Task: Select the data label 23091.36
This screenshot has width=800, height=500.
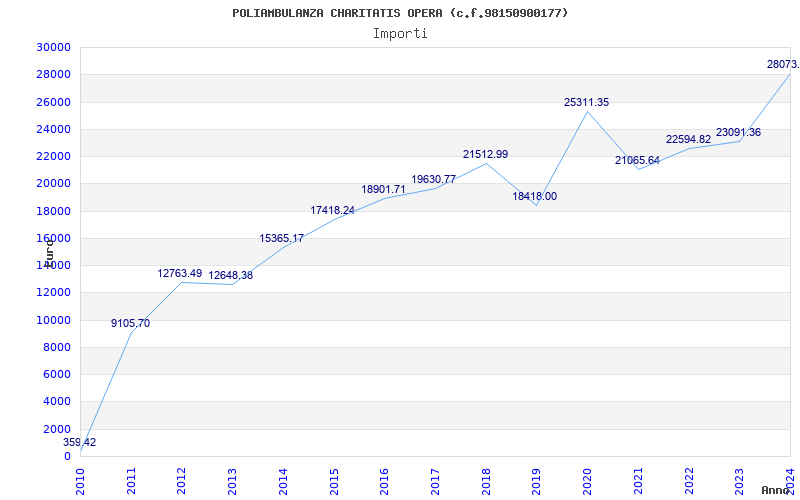Action: pos(738,132)
